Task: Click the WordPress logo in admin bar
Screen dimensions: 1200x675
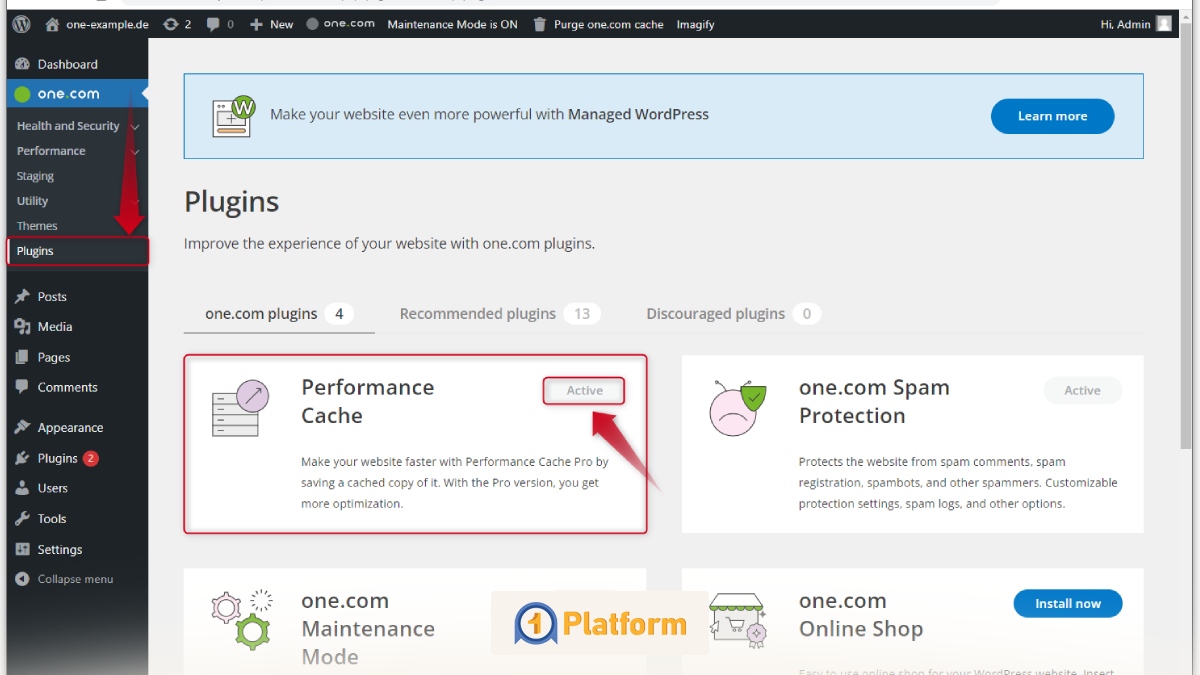Action: click(22, 24)
